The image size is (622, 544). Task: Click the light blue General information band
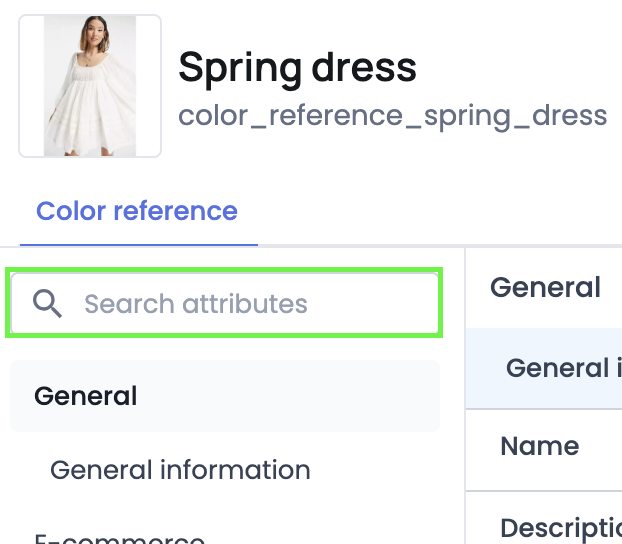pyautogui.click(x=544, y=368)
